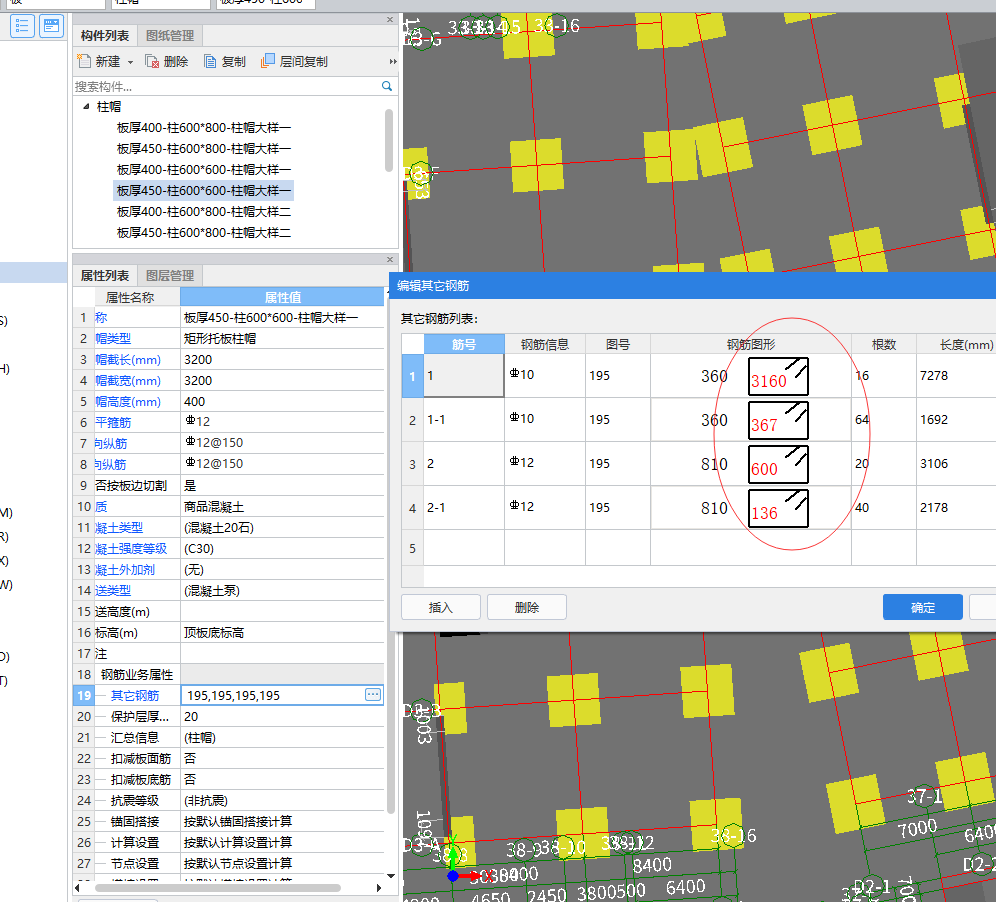Click the (C30) concrete strength value
Screen dimensions: 996x902
[283, 548]
